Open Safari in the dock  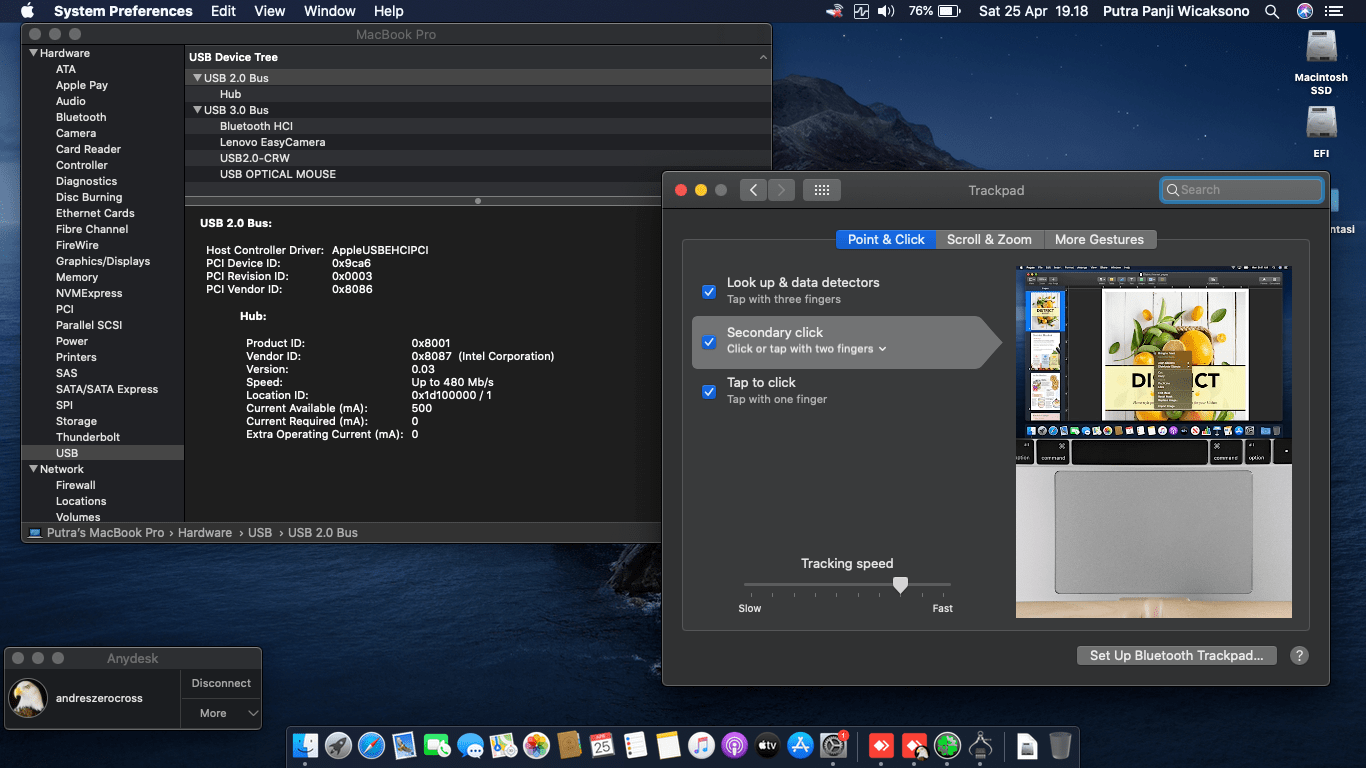[x=371, y=745]
